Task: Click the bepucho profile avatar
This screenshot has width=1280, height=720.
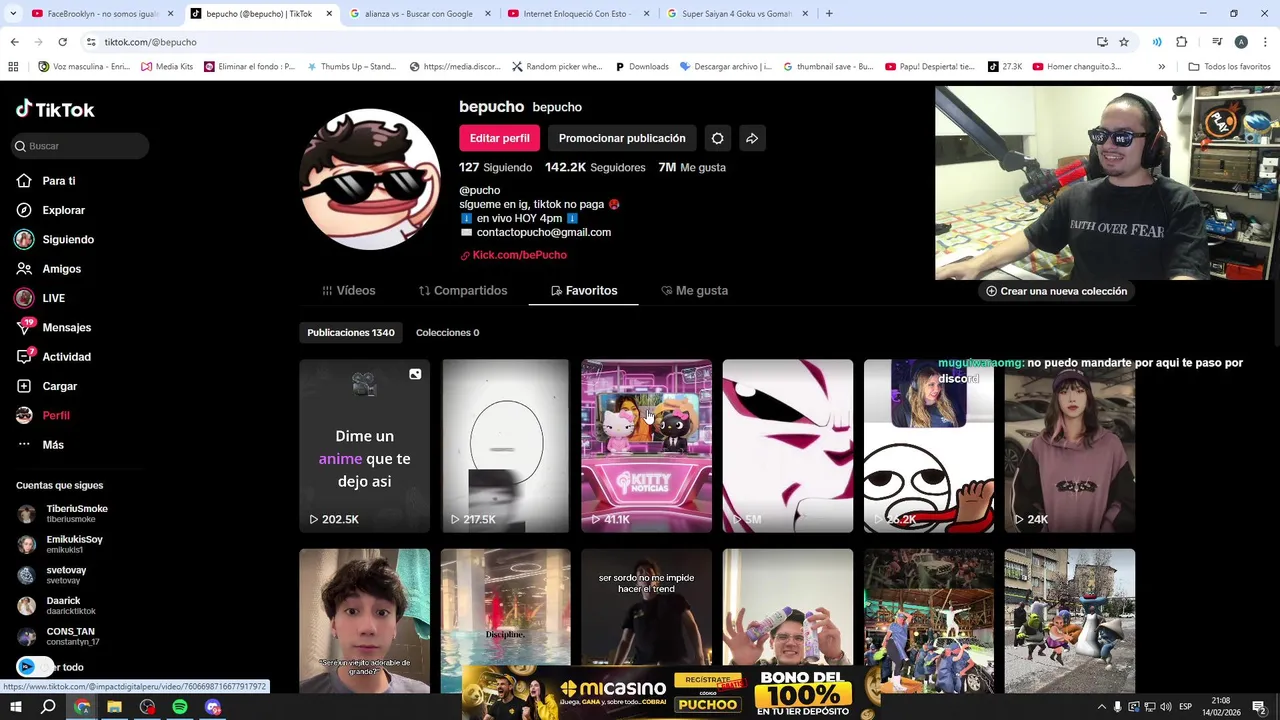Action: click(370, 179)
